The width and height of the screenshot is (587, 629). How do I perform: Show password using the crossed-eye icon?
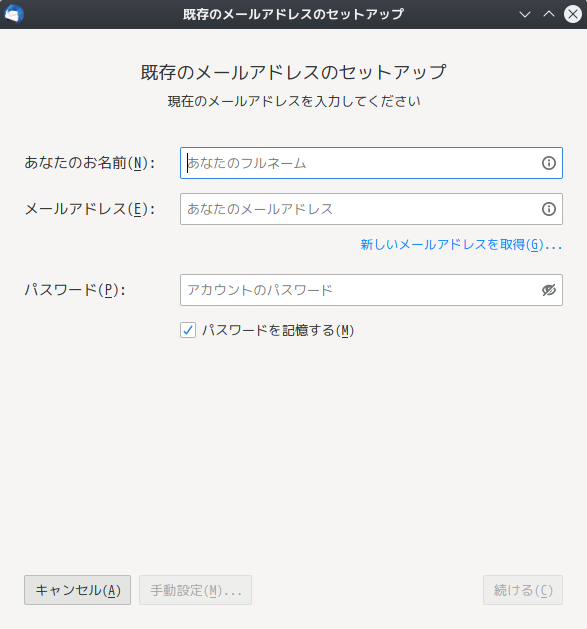[x=548, y=290]
